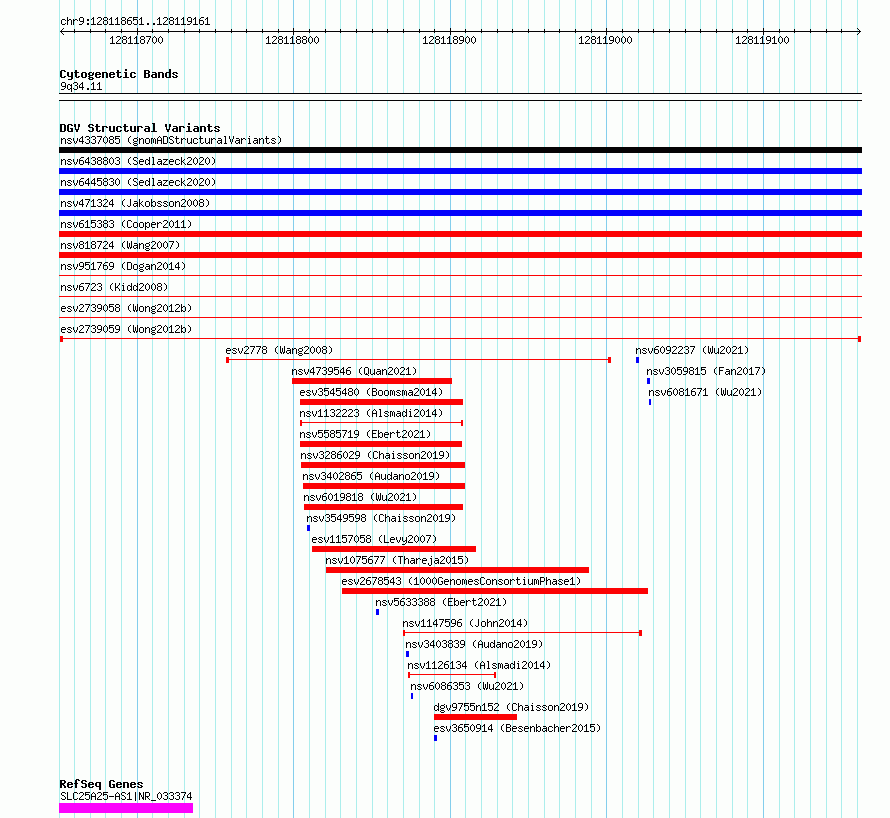
Task: Click ruler position 128118800
Action: [292, 40]
